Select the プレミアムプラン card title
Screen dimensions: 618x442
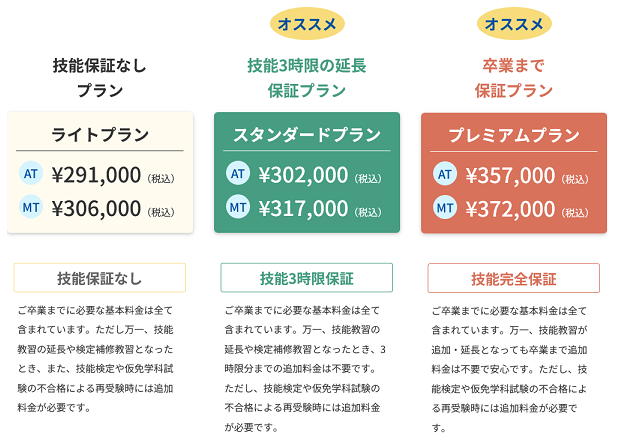pos(514,135)
